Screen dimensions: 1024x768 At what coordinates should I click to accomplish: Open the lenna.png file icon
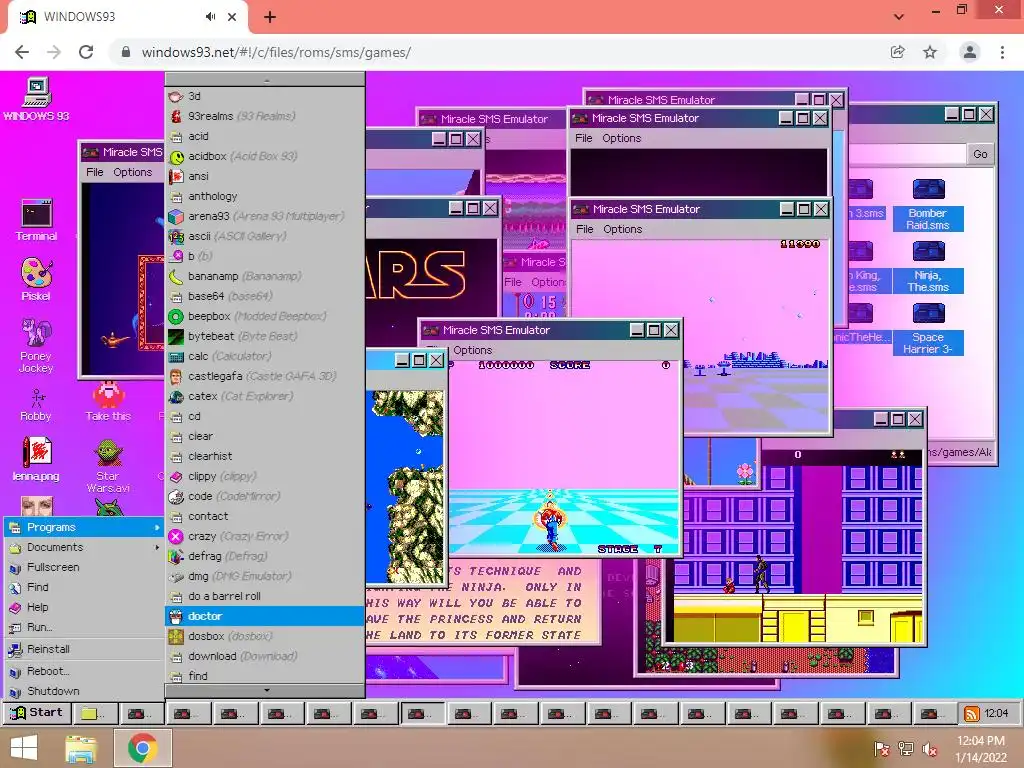coord(36,459)
